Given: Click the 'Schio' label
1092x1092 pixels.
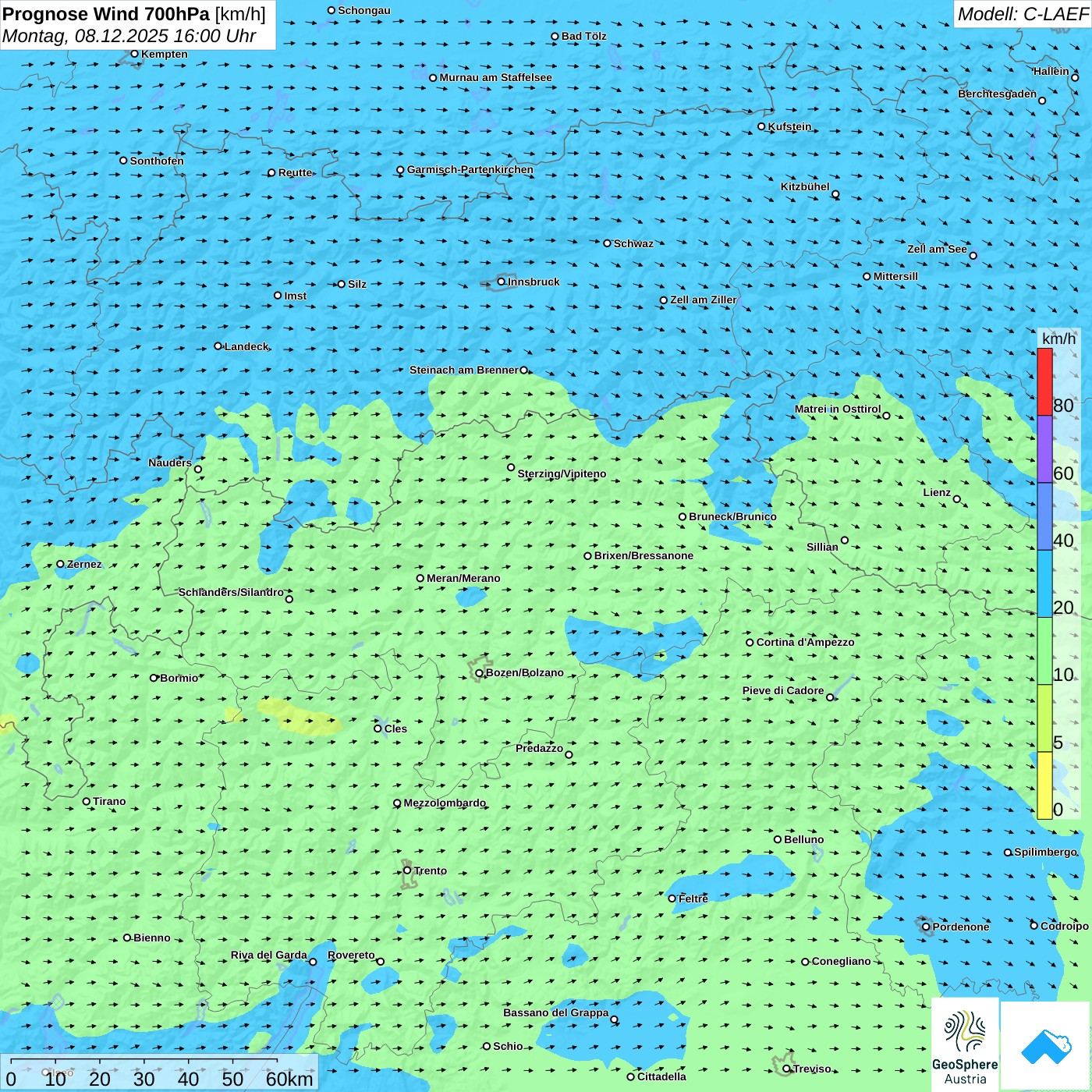Looking at the screenshot, I should (x=508, y=1046).
